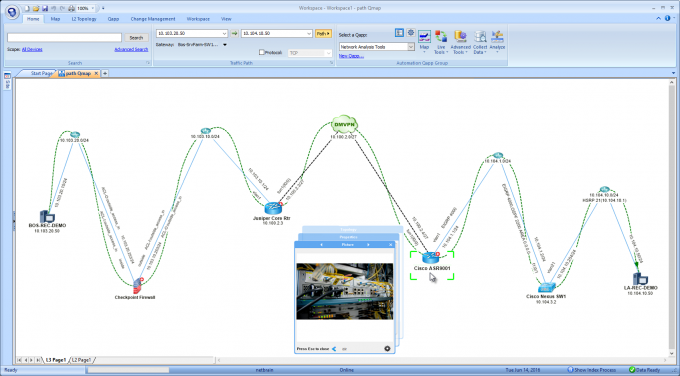Screen dimensions: 680x376
Task: Click the yellow Path button
Action: coord(323,33)
